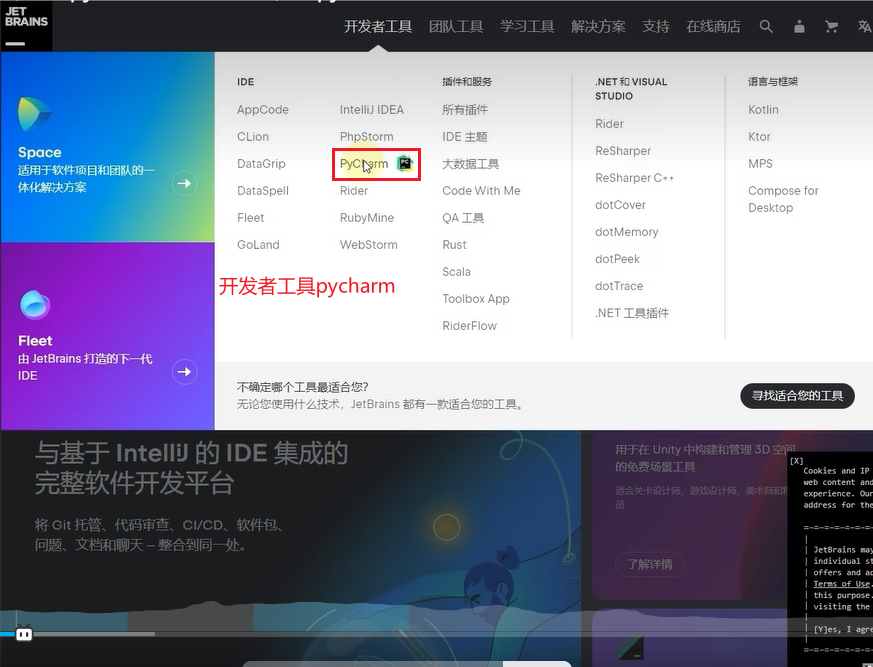Select DataGrip from IDE list
873x667 pixels.
pyautogui.click(x=261, y=164)
